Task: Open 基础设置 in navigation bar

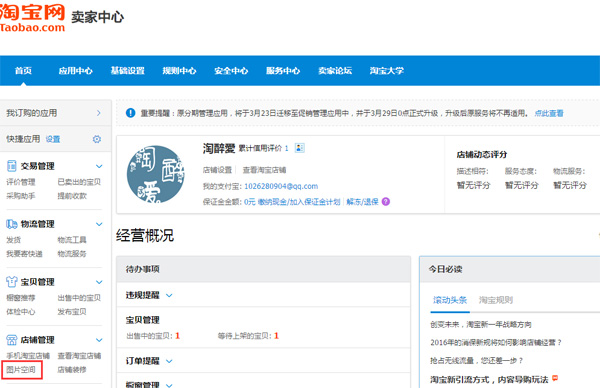Action: coord(127,70)
